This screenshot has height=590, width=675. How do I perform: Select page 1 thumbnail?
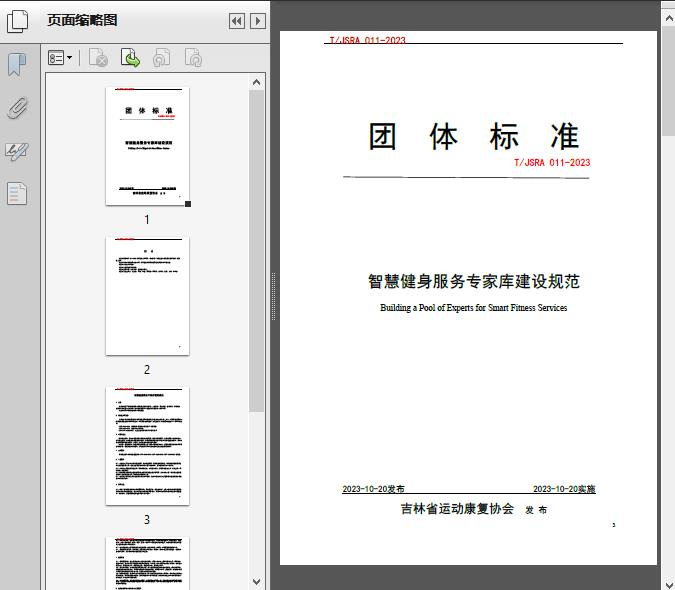coord(147,146)
